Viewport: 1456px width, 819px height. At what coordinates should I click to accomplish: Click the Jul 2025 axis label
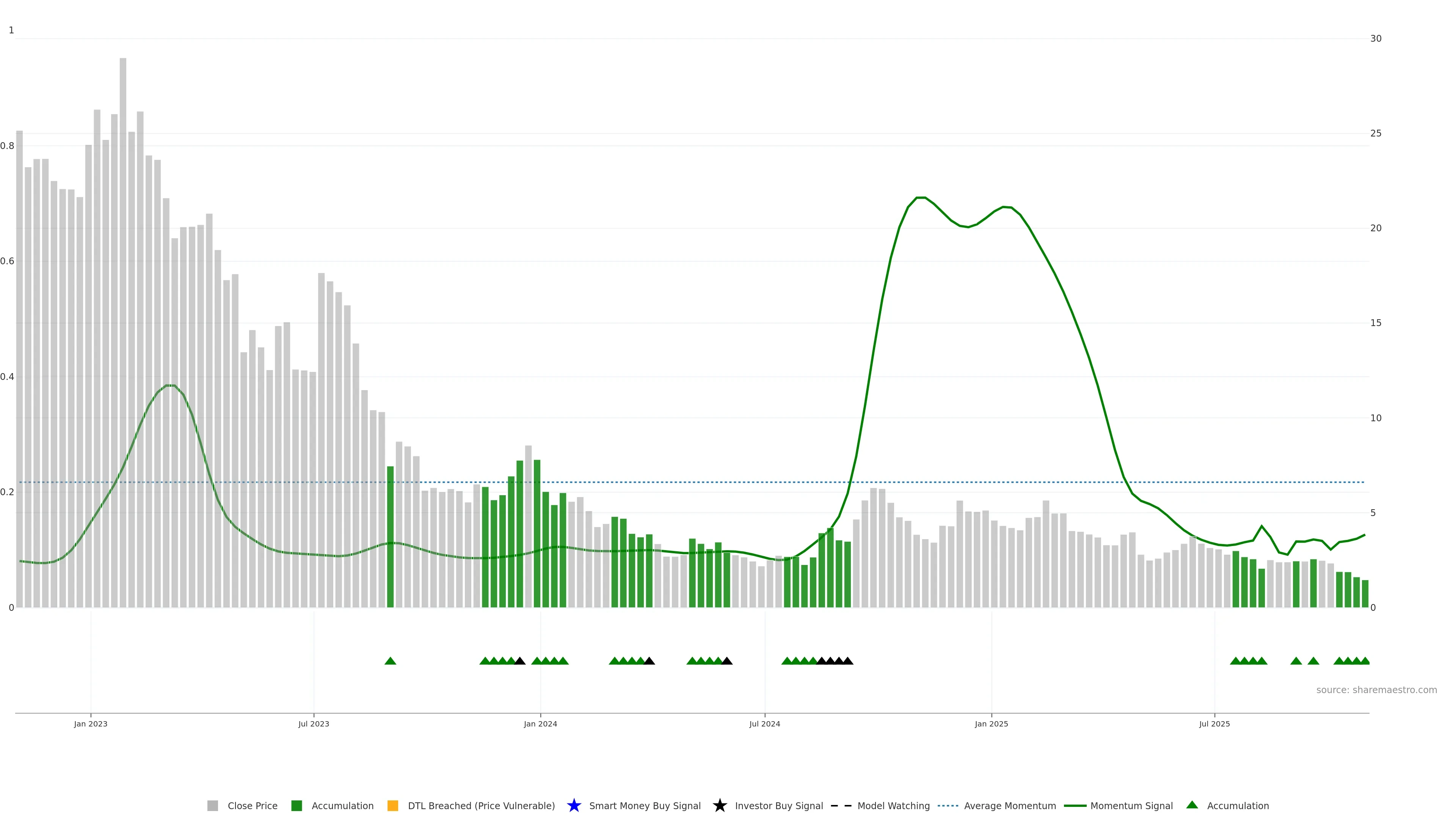pos(1214,723)
